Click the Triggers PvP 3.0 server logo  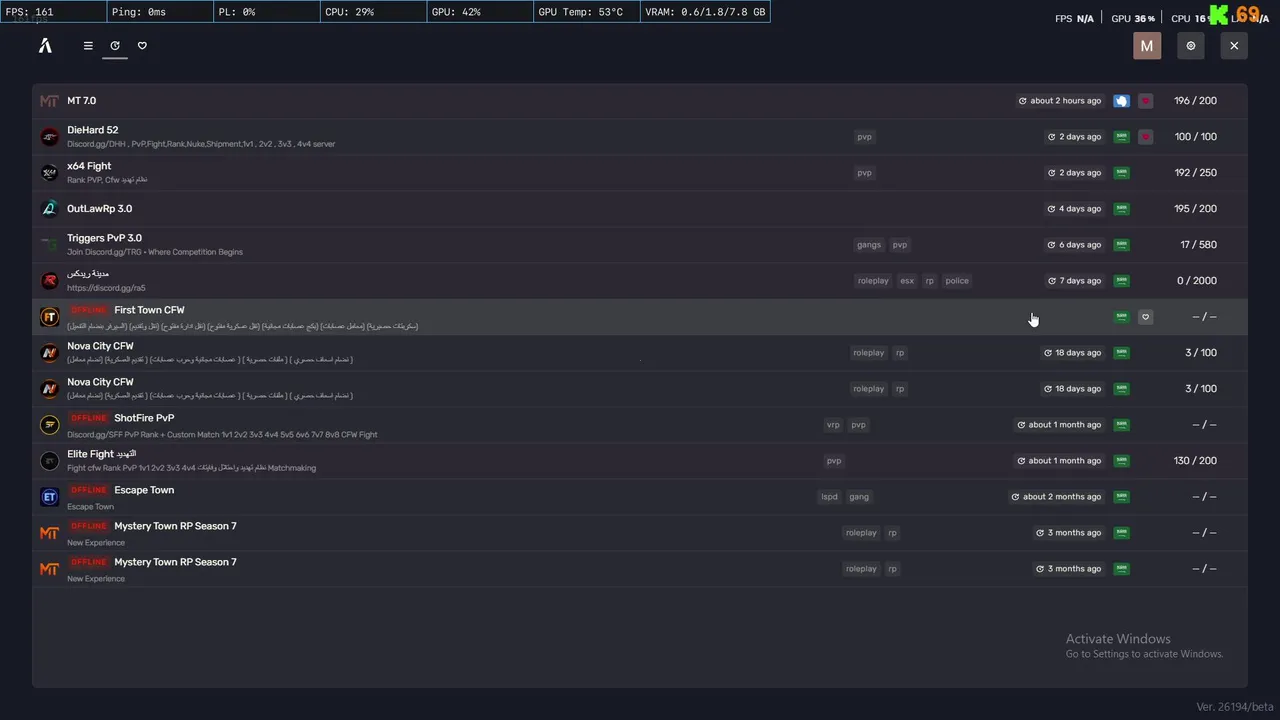pyautogui.click(x=49, y=245)
